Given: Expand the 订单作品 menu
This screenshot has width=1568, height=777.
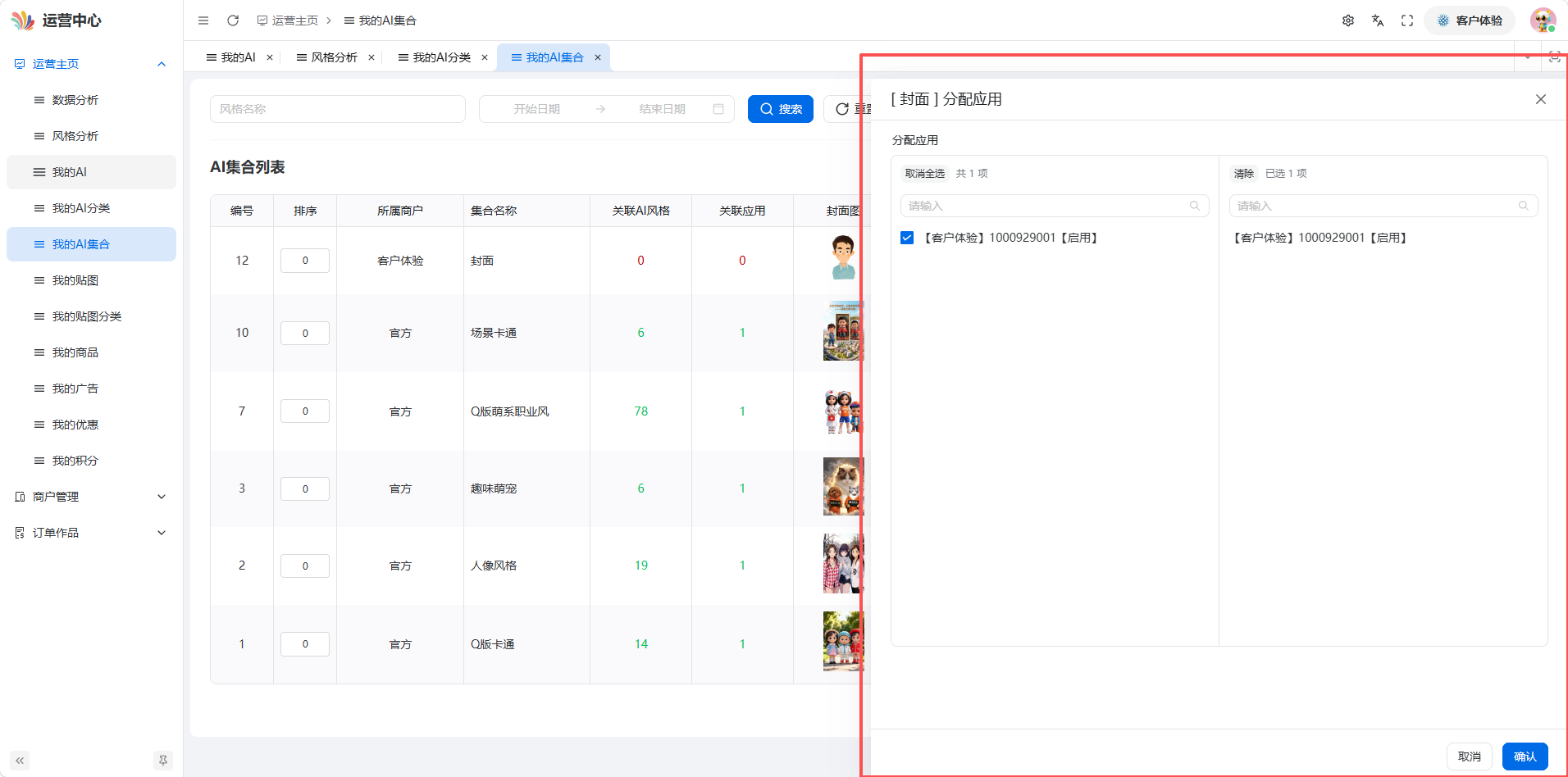Looking at the screenshot, I should (x=91, y=533).
